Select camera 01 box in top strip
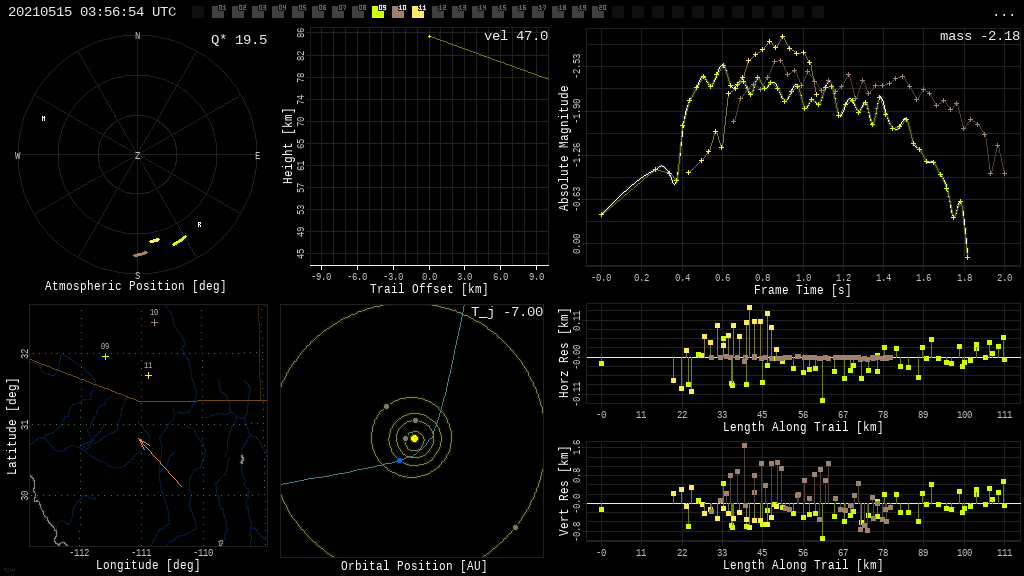Image resolution: width=1024 pixels, height=576 pixels. (x=218, y=12)
